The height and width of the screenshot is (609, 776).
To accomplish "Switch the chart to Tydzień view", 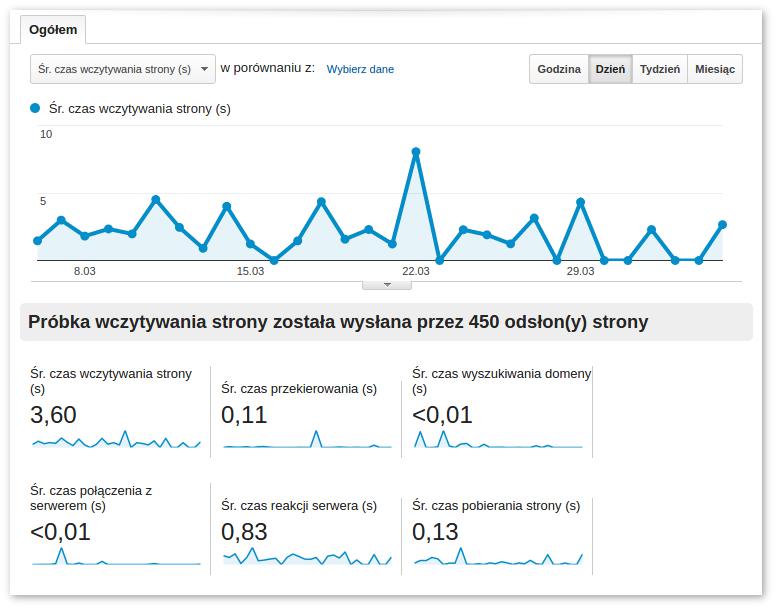I will click(659, 69).
